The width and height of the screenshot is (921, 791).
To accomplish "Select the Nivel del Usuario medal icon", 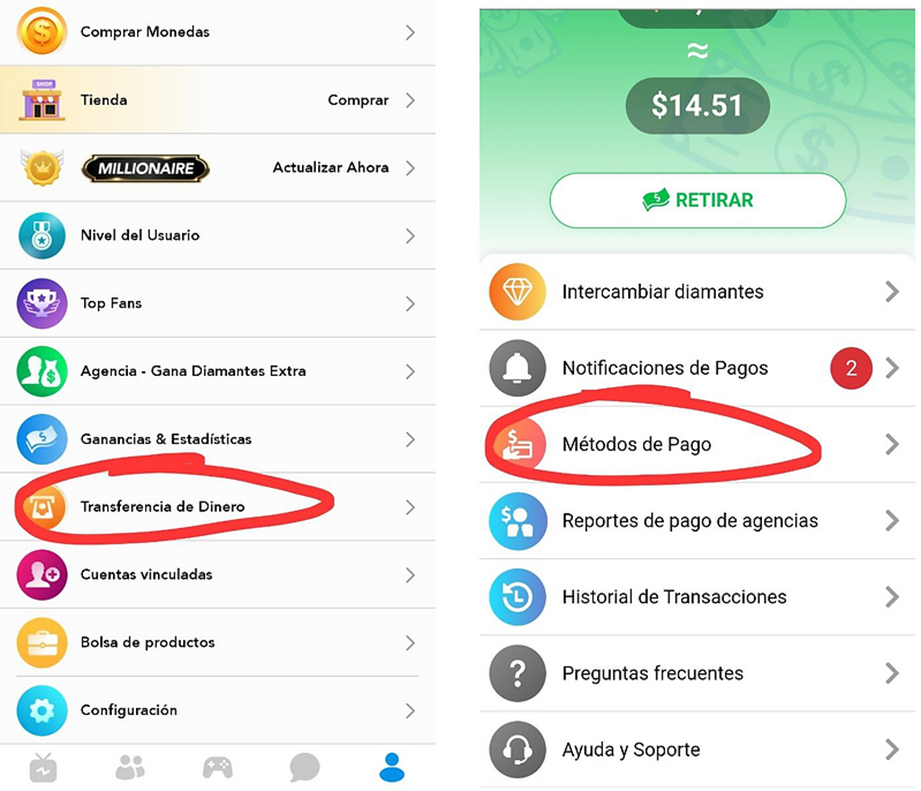I will point(42,235).
